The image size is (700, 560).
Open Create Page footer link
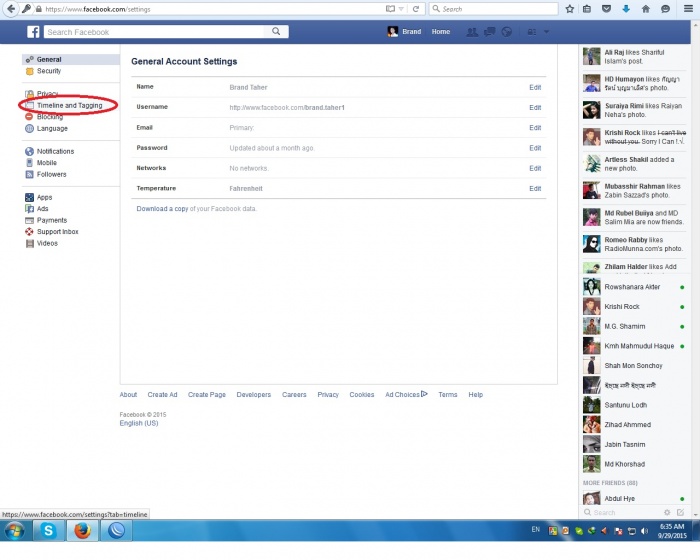coord(207,395)
